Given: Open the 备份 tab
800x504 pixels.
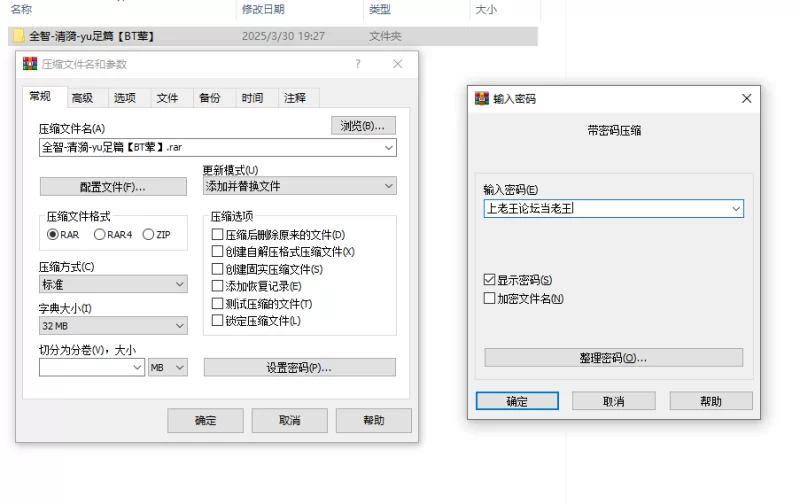Looking at the screenshot, I should [x=210, y=98].
